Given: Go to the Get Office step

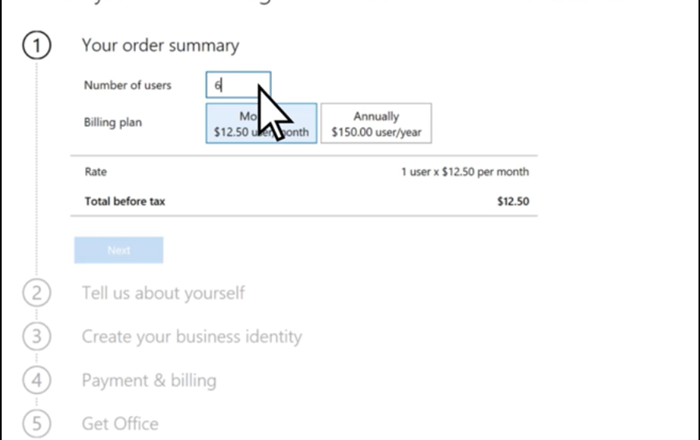Looking at the screenshot, I should 120,424.
